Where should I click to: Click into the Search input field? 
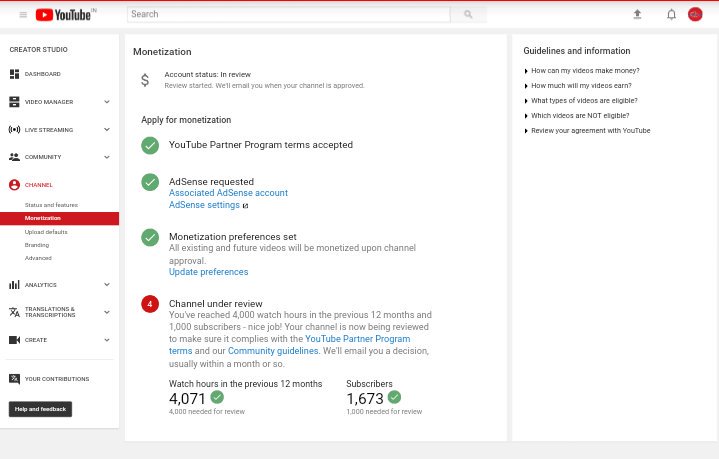coord(288,14)
